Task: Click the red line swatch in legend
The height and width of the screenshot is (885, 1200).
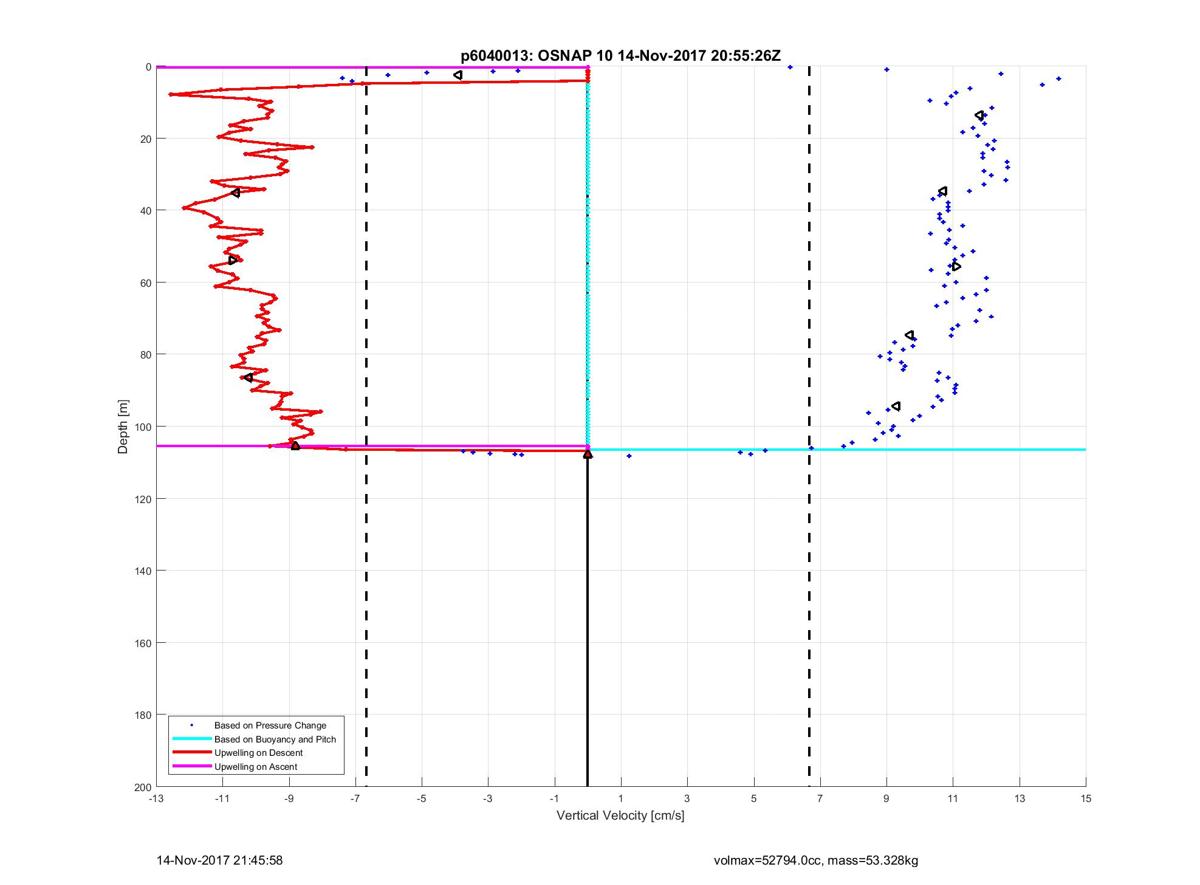Action: [192, 752]
